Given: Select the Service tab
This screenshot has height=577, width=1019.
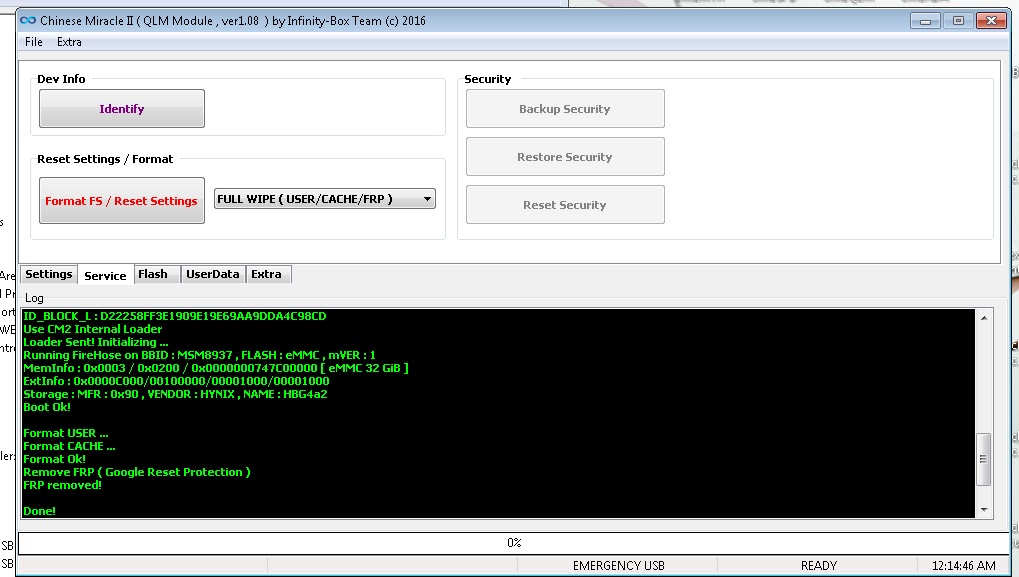Looking at the screenshot, I should 105,276.
